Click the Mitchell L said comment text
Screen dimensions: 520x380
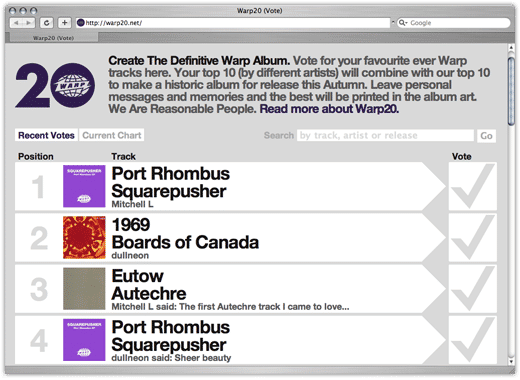[x=230, y=307]
